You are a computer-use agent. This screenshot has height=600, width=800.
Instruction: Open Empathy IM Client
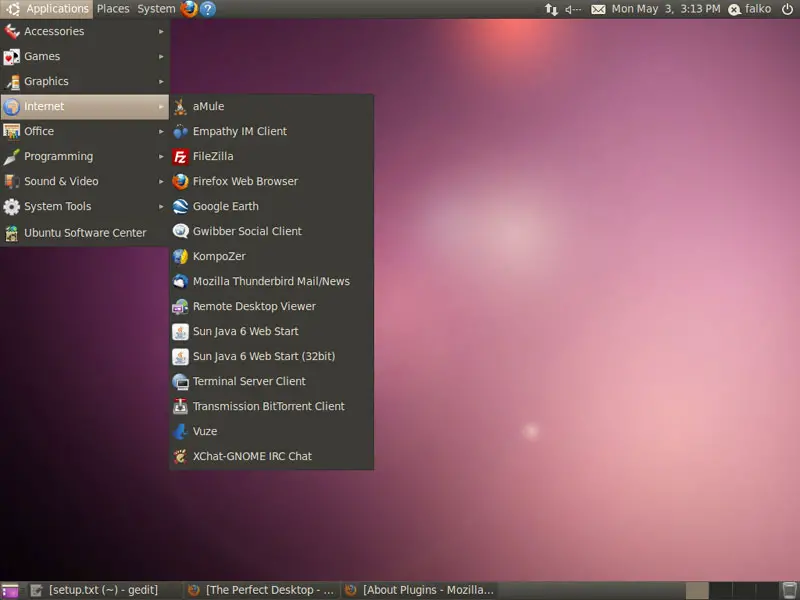tap(271, 131)
